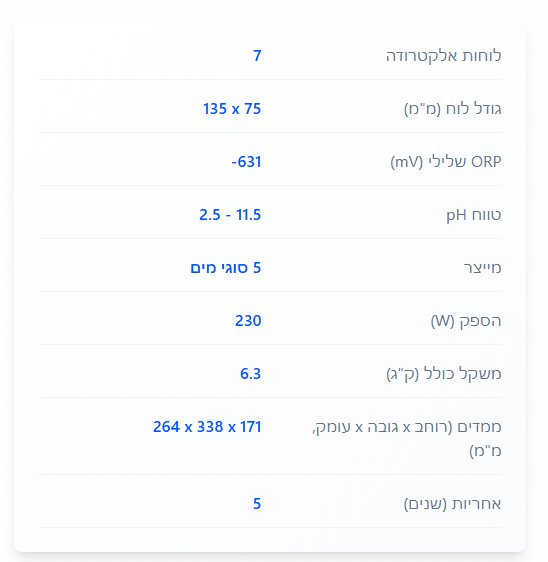Select the ORP value -631

[x=247, y=162]
